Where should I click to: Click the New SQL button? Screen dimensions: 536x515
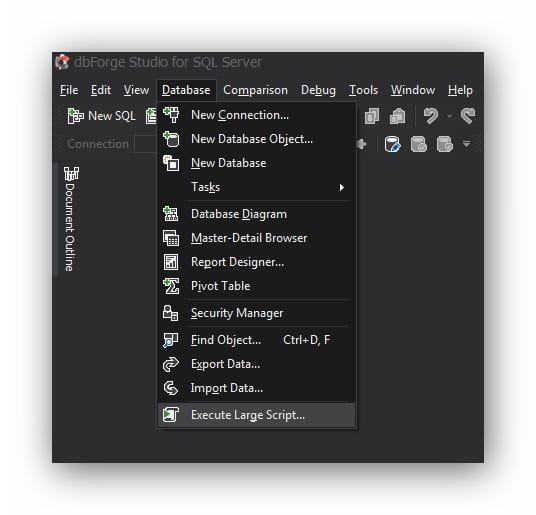(102, 116)
